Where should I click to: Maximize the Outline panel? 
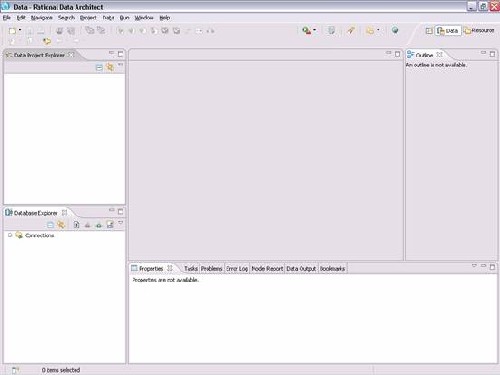pos(492,54)
